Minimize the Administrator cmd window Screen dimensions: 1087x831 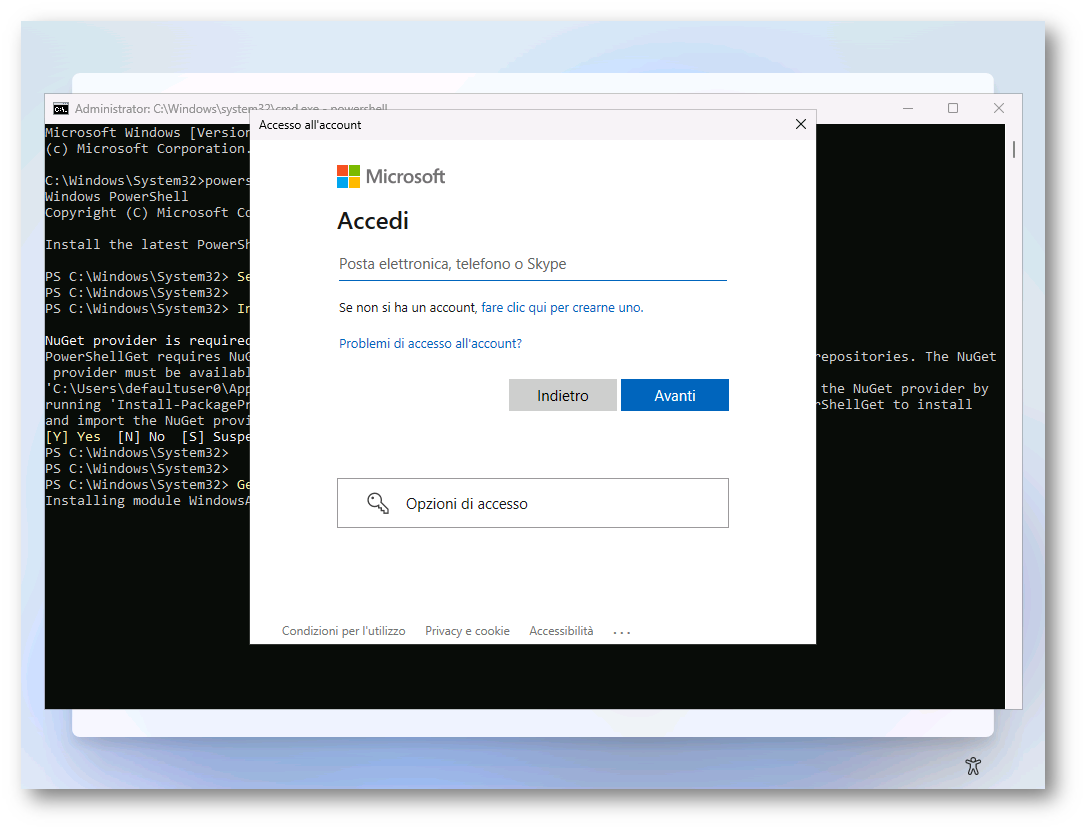(907, 109)
